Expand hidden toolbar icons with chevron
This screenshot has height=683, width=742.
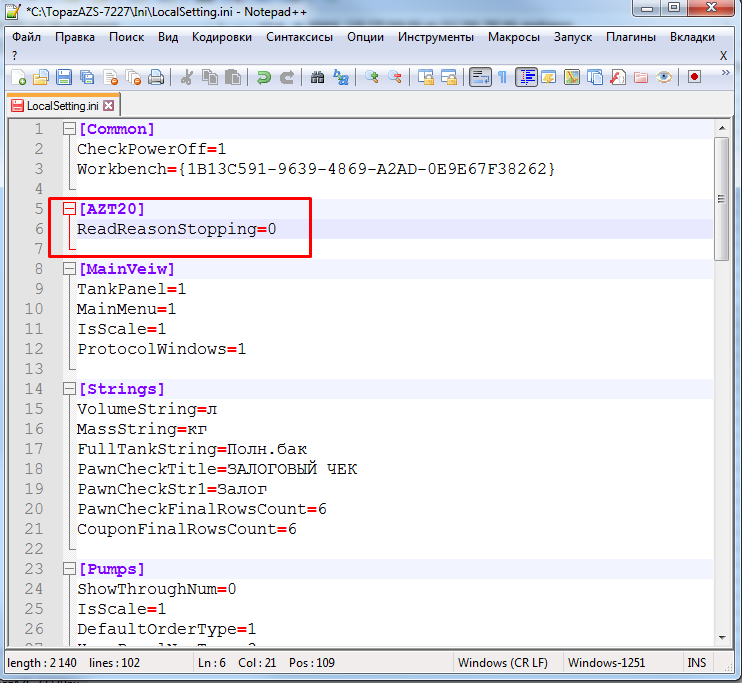coord(725,72)
